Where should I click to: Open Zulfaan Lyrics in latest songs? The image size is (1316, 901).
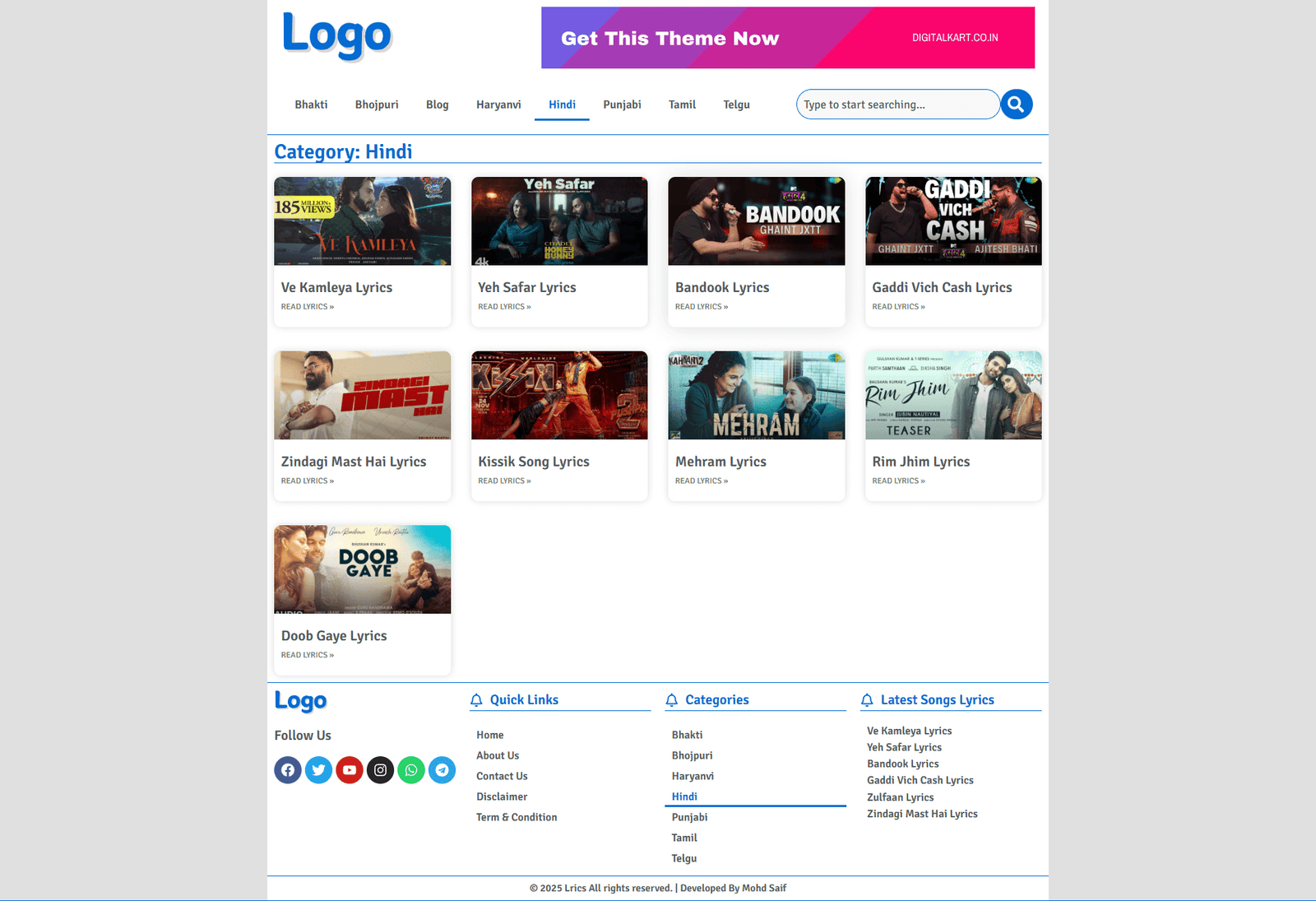(900, 797)
